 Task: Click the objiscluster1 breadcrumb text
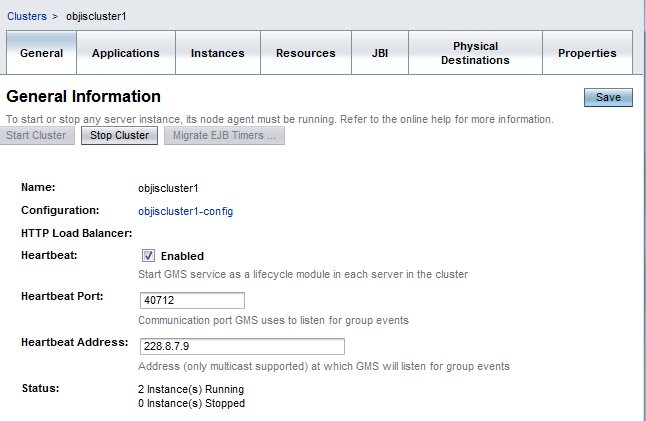(x=96, y=17)
